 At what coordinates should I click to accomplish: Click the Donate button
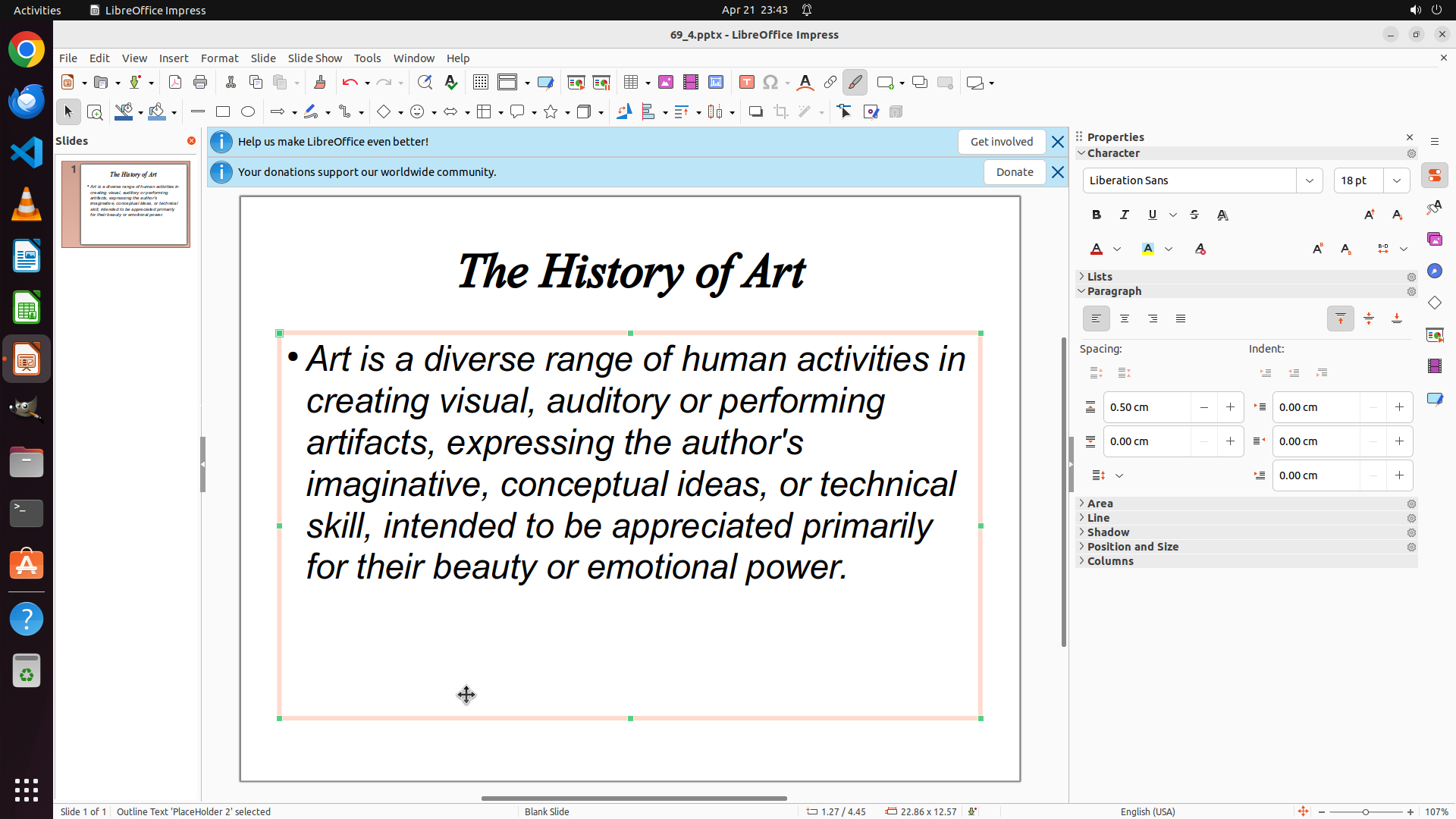tap(1015, 172)
